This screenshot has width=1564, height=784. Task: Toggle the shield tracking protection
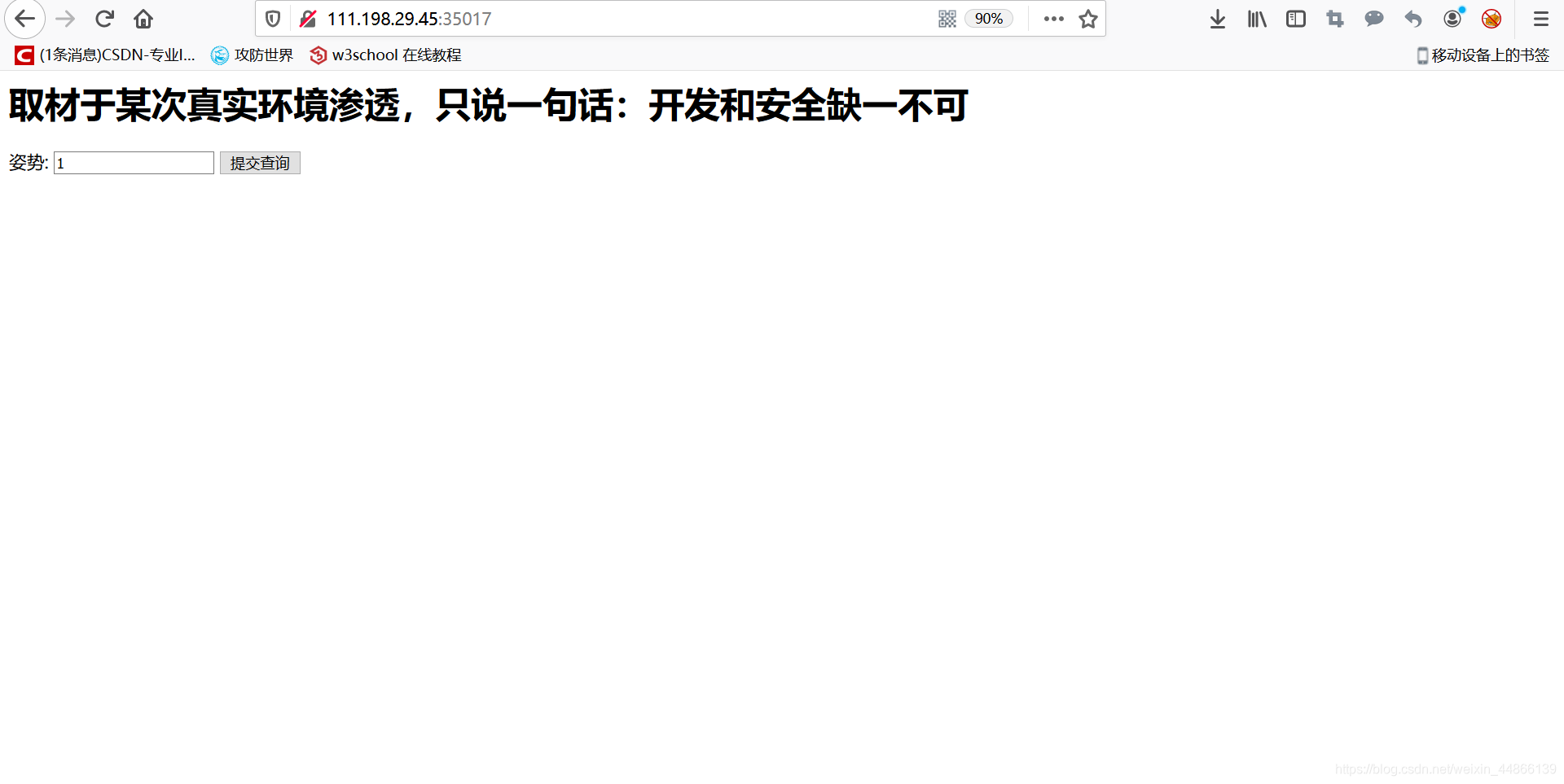(272, 18)
